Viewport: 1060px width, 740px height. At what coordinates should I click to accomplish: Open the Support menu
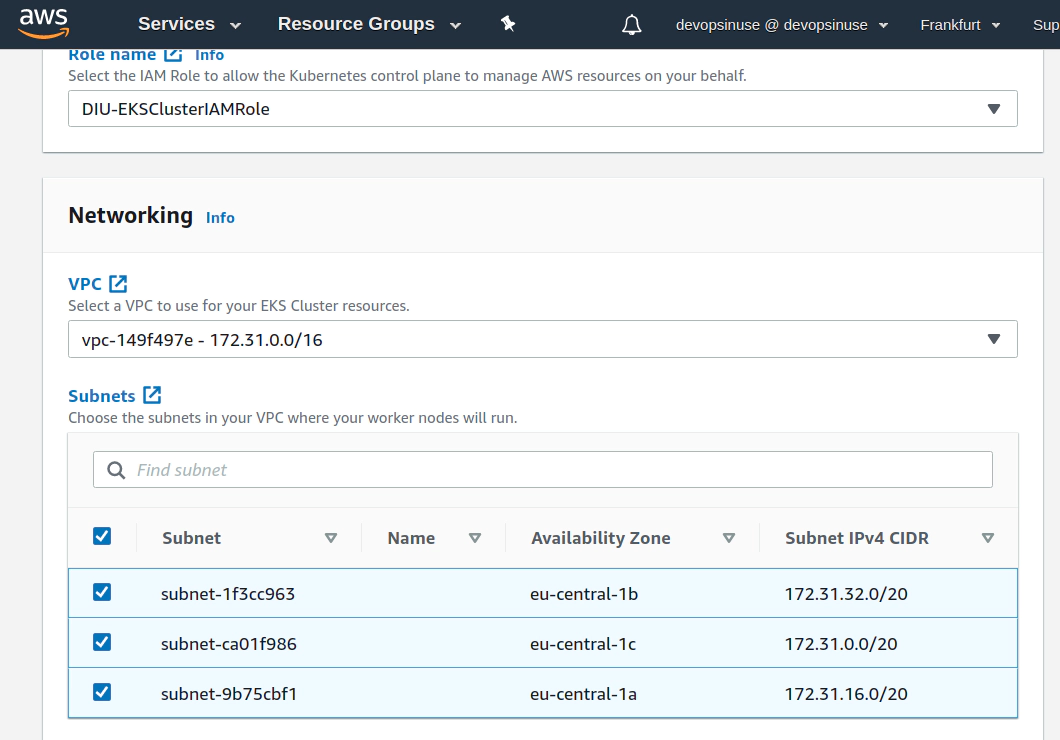[1046, 25]
